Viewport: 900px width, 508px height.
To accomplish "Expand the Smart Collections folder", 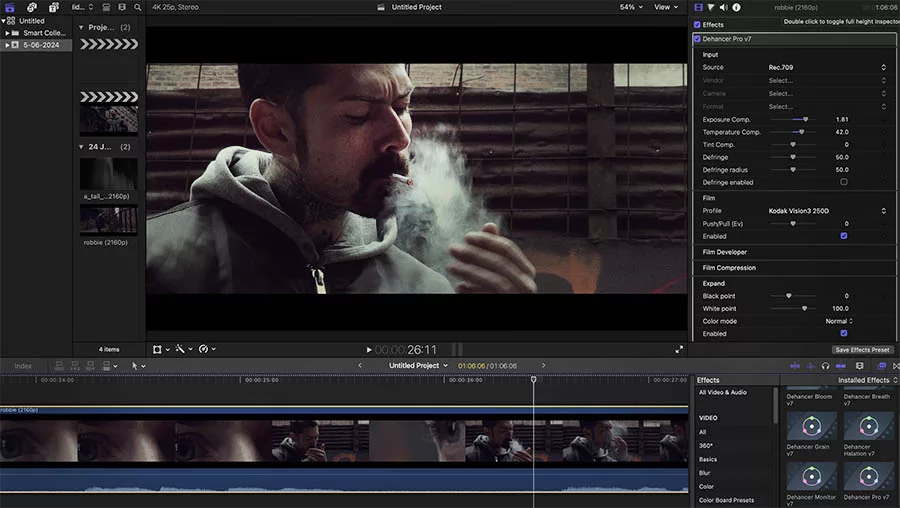I will click(7, 32).
